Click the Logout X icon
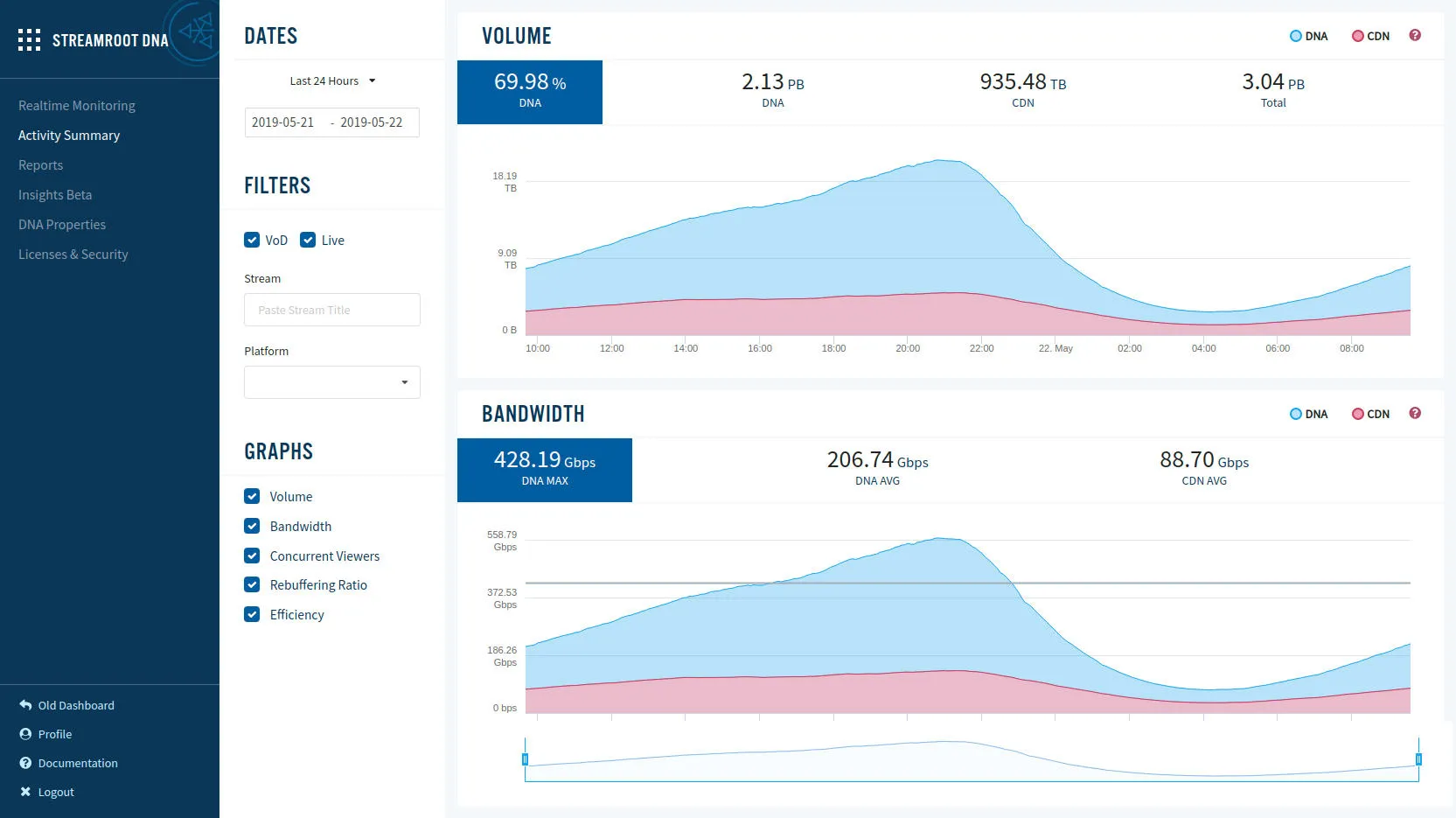 [x=25, y=792]
